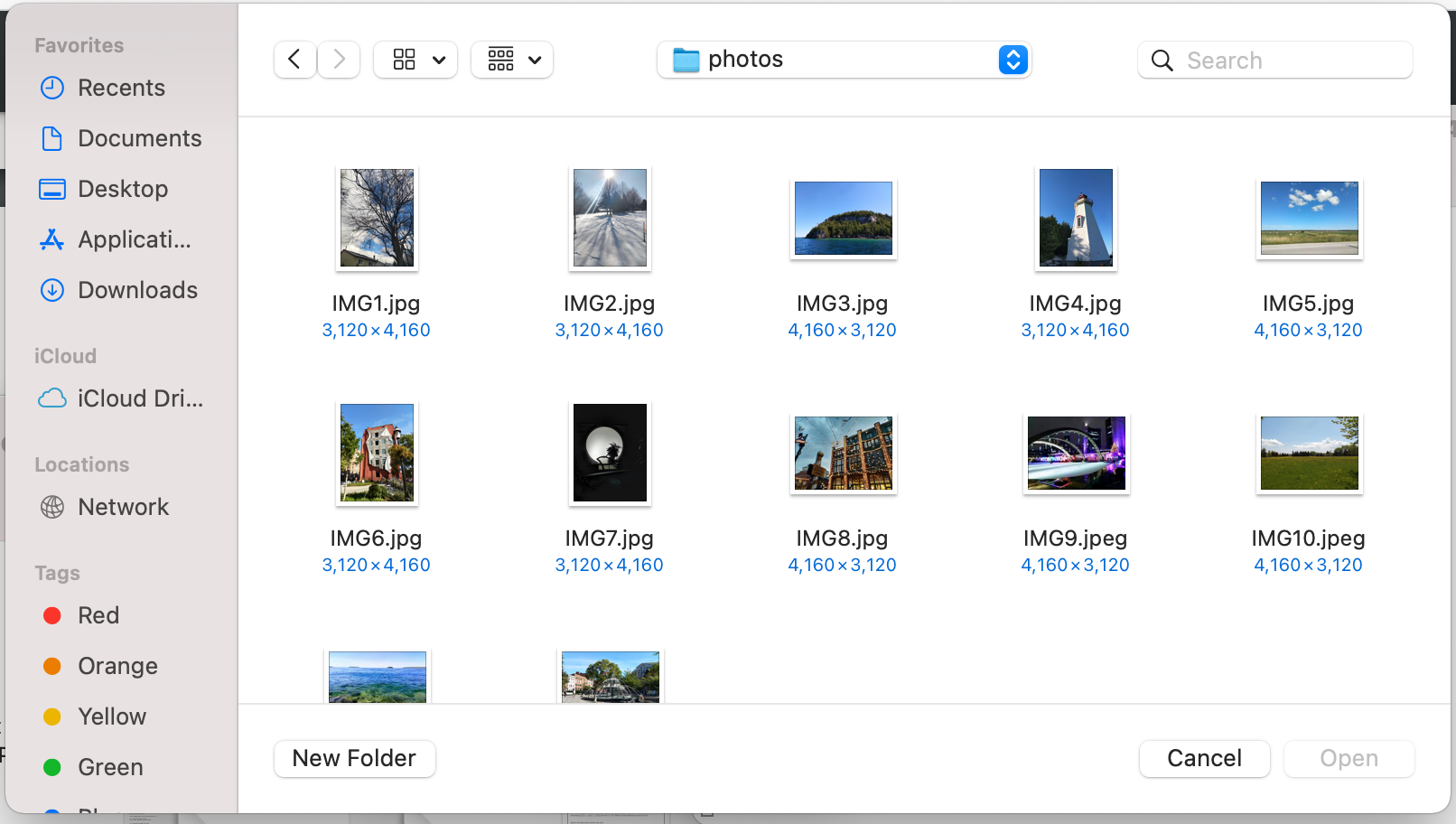Viewport: 1456px width, 824px height.
Task: Select Desktop in the sidebar
Action: 122,189
